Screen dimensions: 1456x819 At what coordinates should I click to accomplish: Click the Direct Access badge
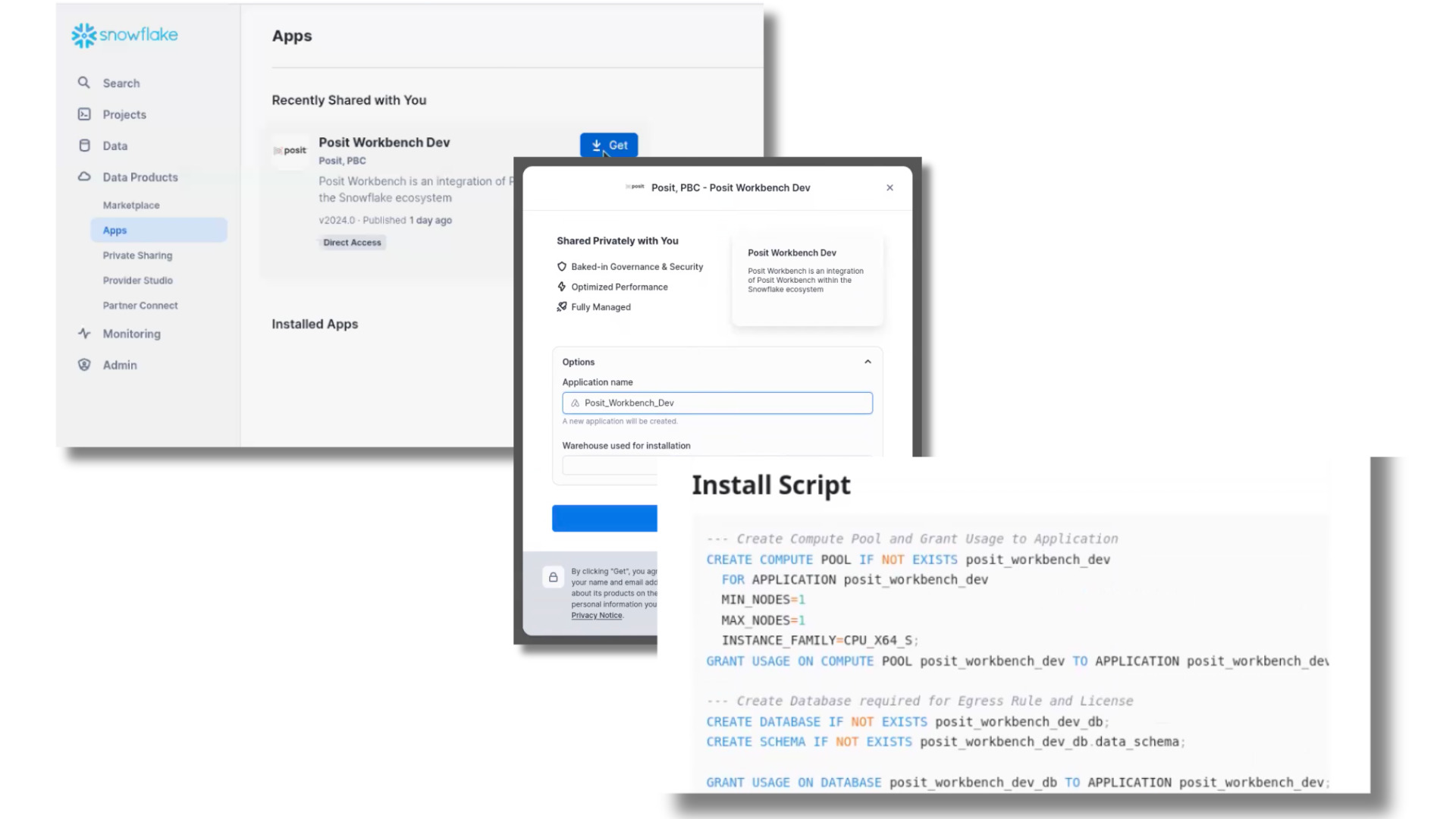(x=352, y=243)
